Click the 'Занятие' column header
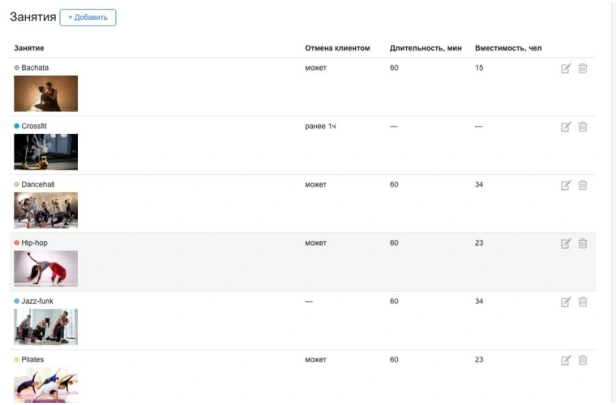Viewport: 616px width, 405px height. click(29, 48)
